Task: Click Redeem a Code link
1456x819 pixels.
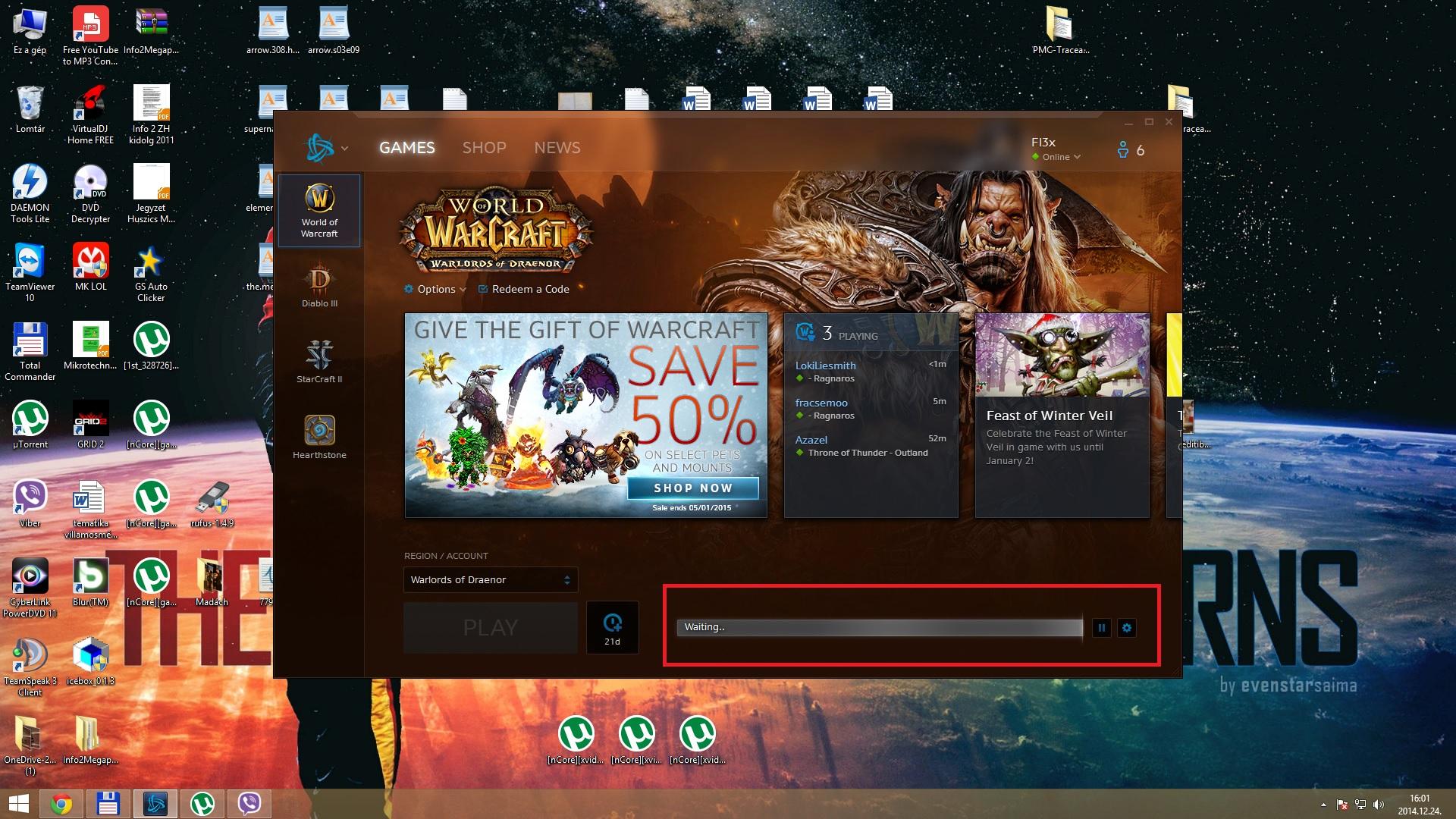Action: pyautogui.click(x=529, y=289)
